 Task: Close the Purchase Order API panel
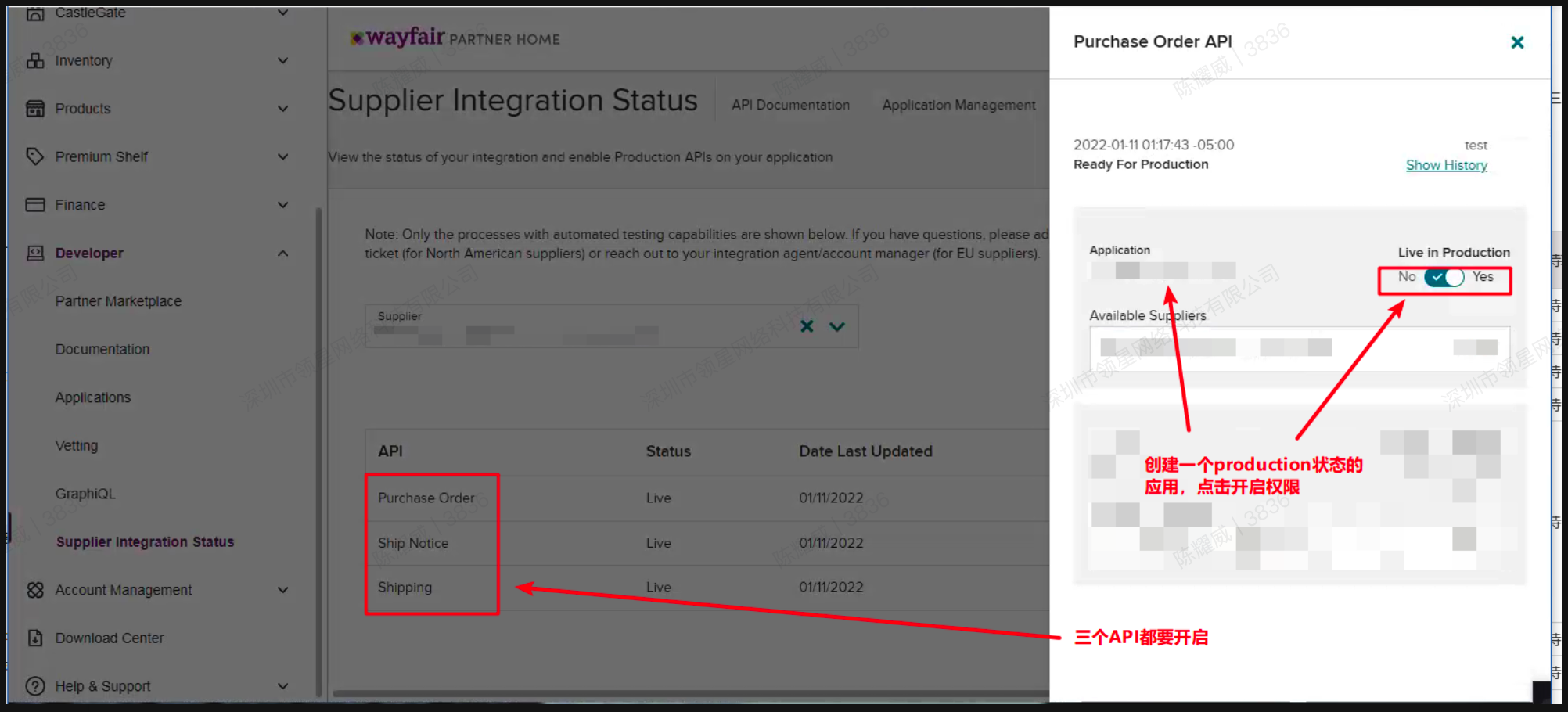(x=1517, y=42)
